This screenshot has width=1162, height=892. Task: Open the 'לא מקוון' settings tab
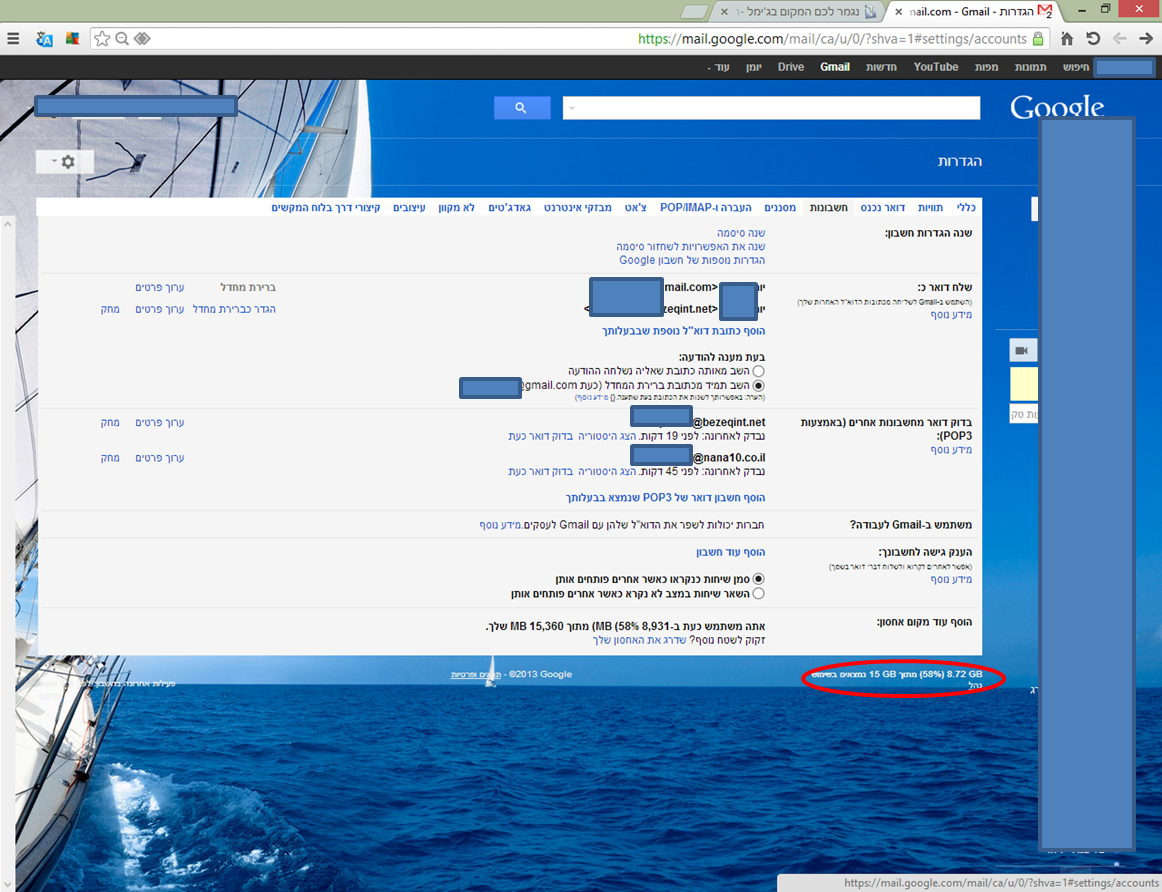click(456, 207)
